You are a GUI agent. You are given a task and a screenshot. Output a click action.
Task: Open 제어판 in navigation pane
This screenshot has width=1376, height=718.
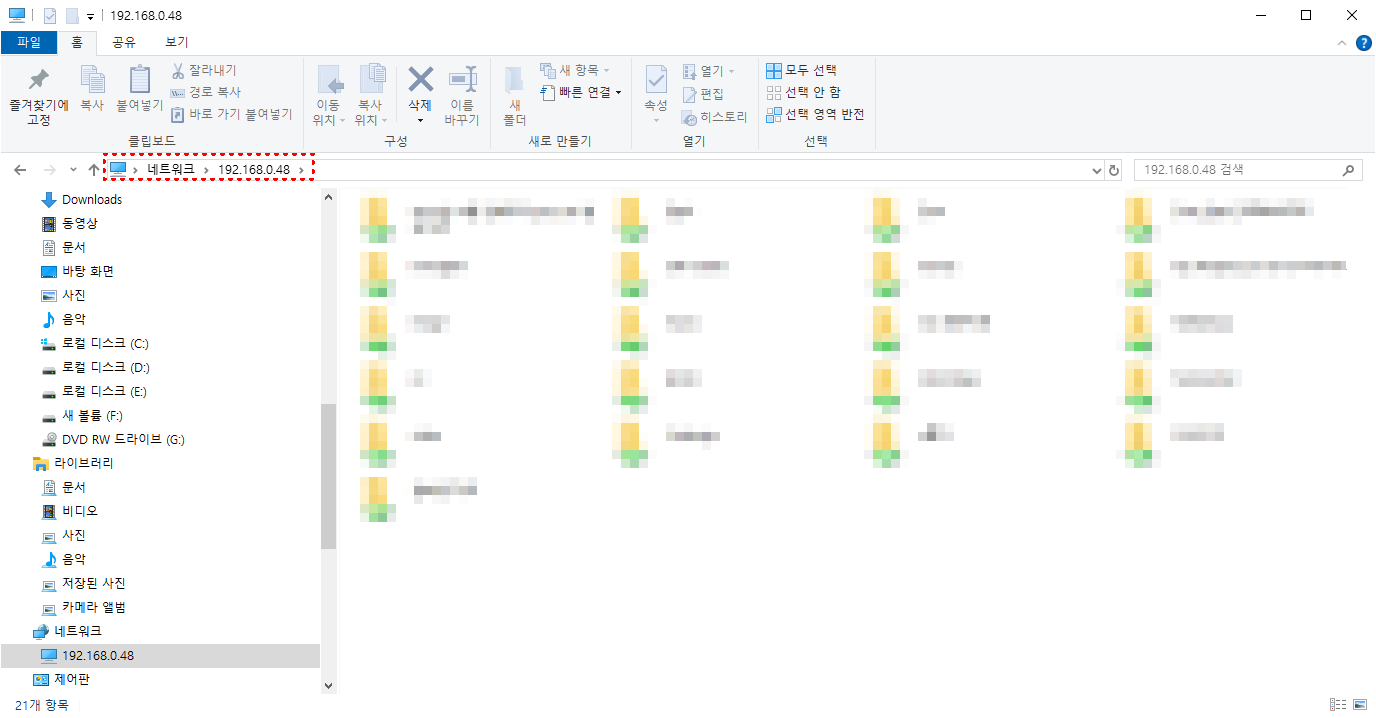coord(72,679)
